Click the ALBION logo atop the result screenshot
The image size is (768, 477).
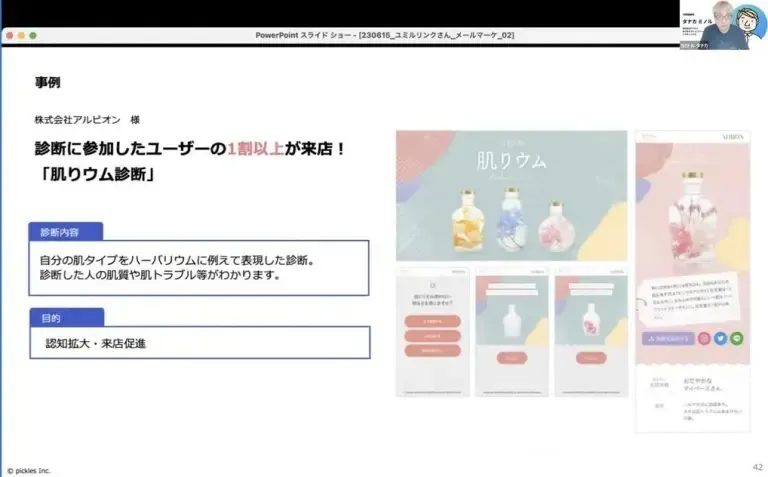733,137
